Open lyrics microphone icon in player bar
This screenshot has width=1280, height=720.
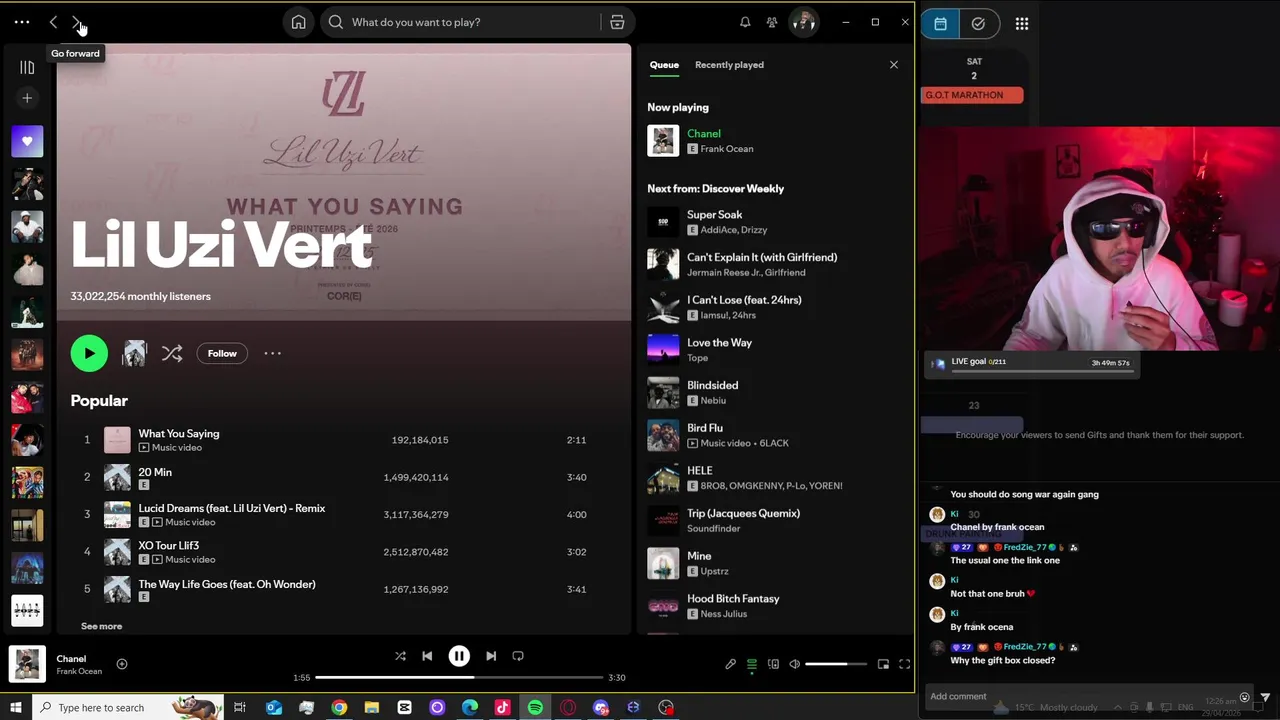[x=730, y=664]
